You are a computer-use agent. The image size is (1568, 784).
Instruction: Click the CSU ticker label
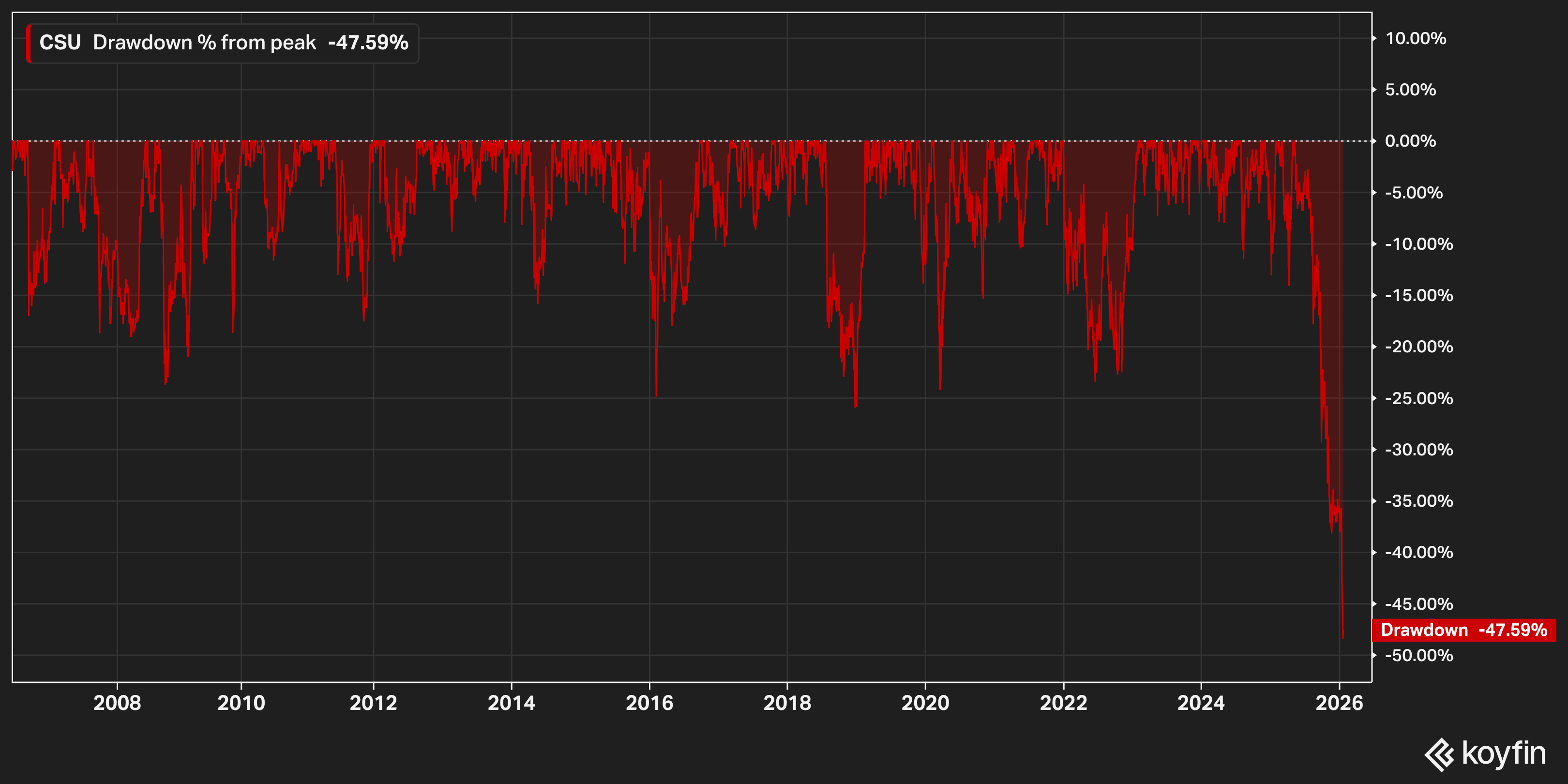(60, 43)
